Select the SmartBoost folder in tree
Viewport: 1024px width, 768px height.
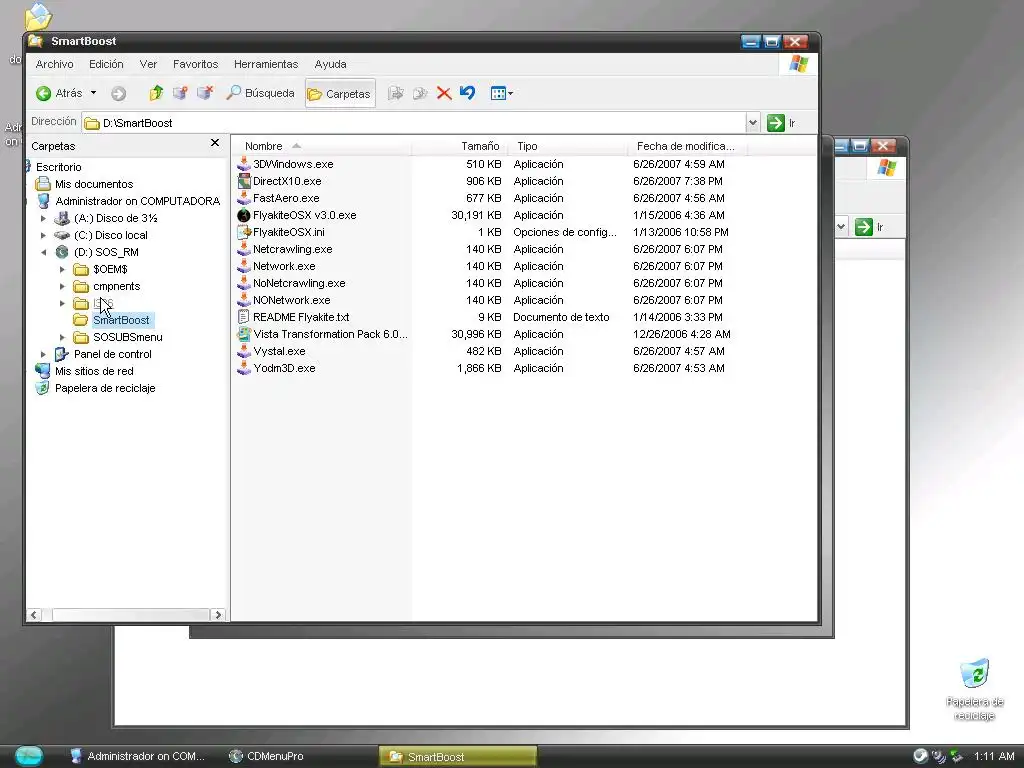121,320
